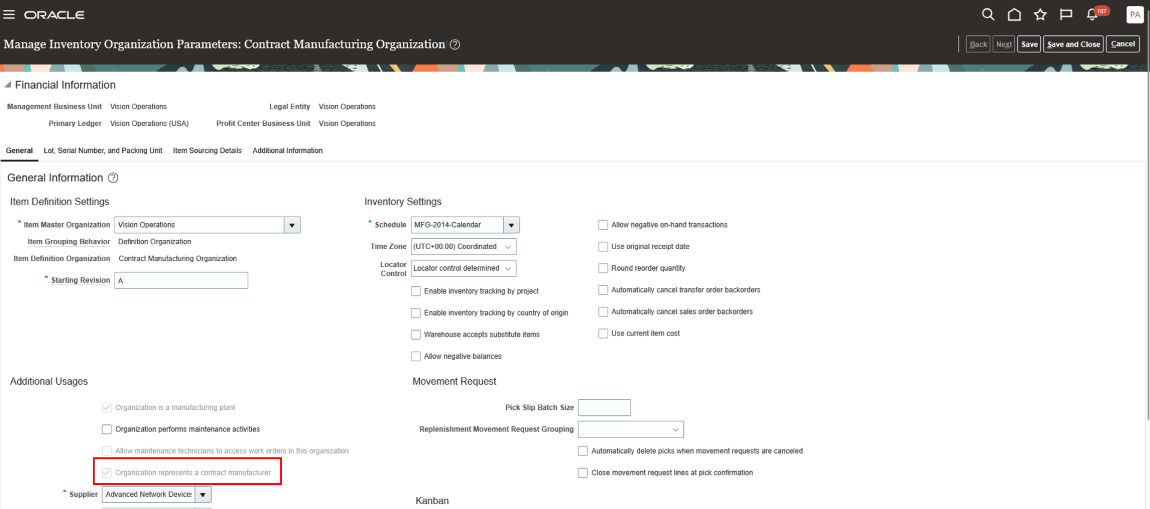Check Automatically cancel sales order backorders
1150x509 pixels.
coord(604,312)
